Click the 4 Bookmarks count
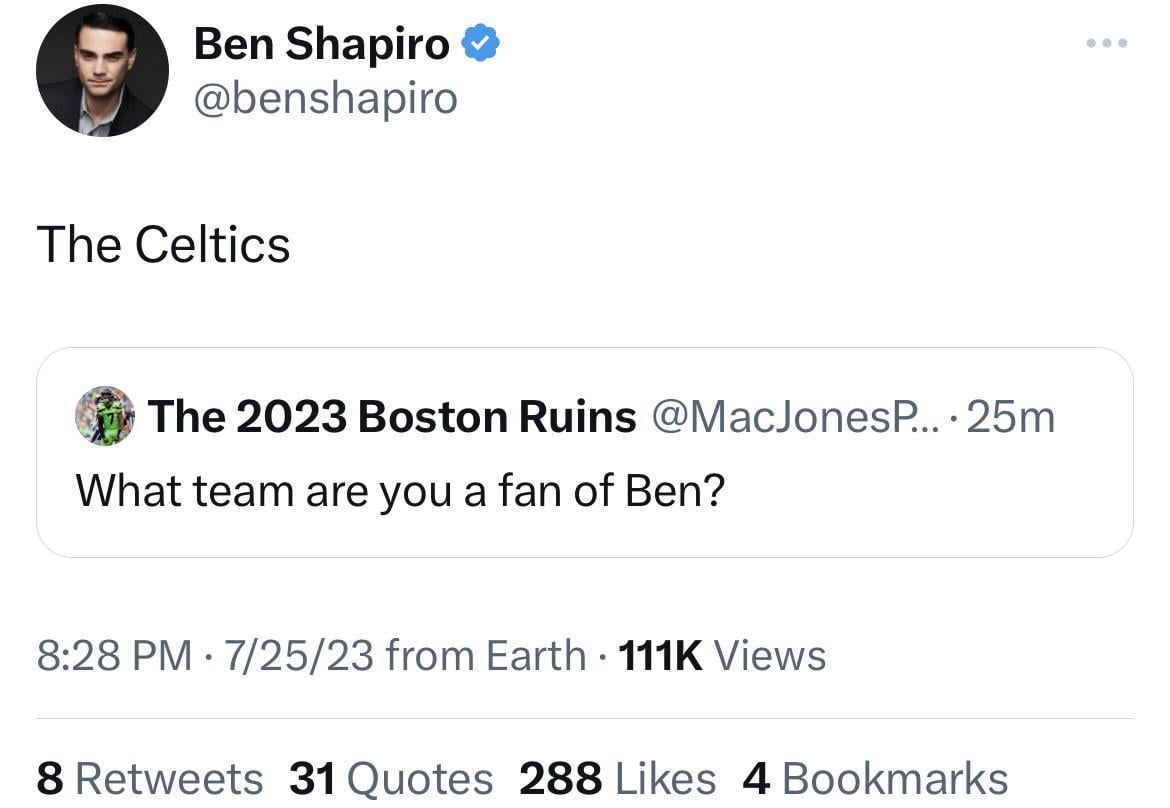The height and width of the screenshot is (808, 1170). (875, 779)
